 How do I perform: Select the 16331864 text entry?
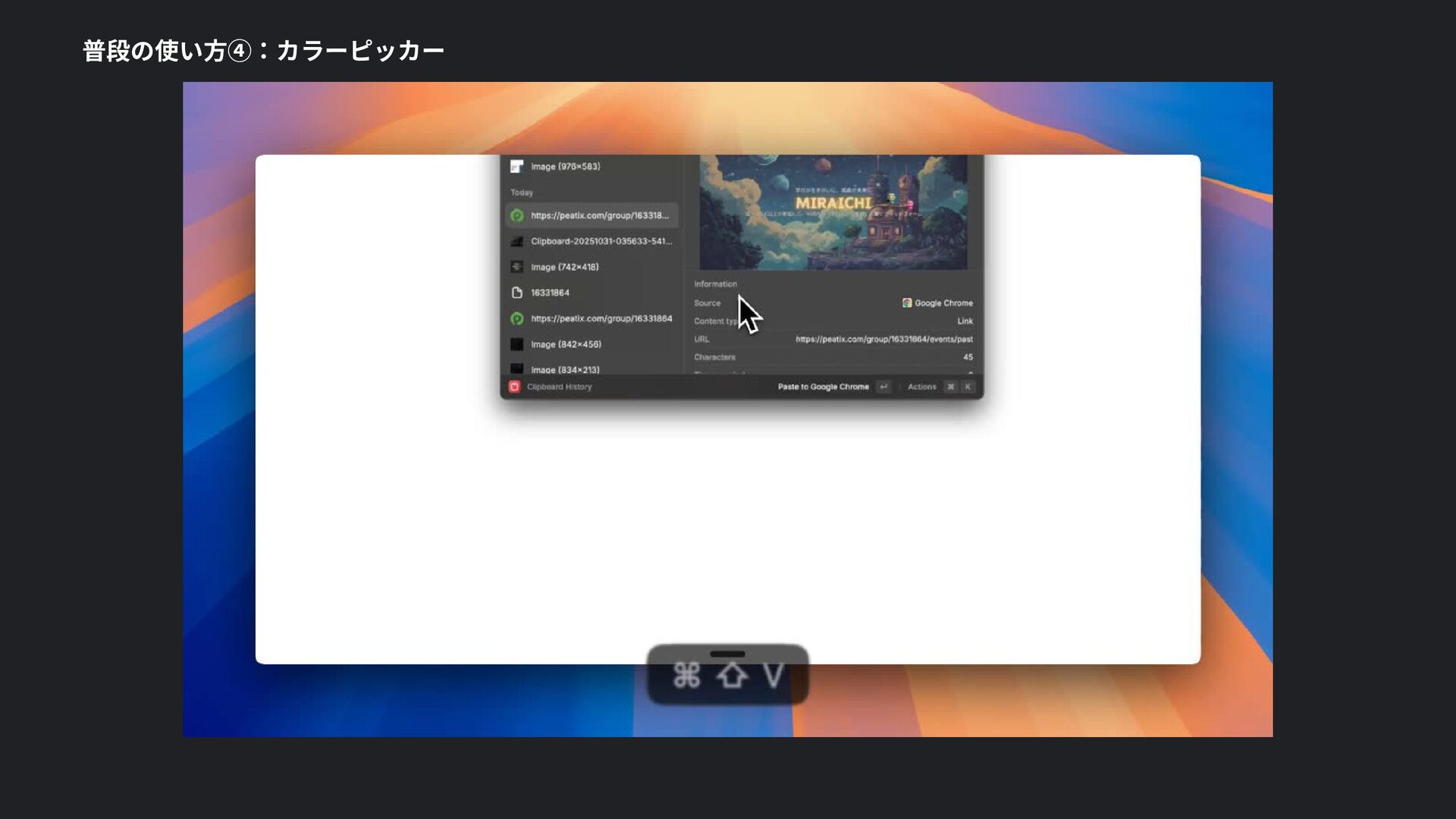point(591,293)
